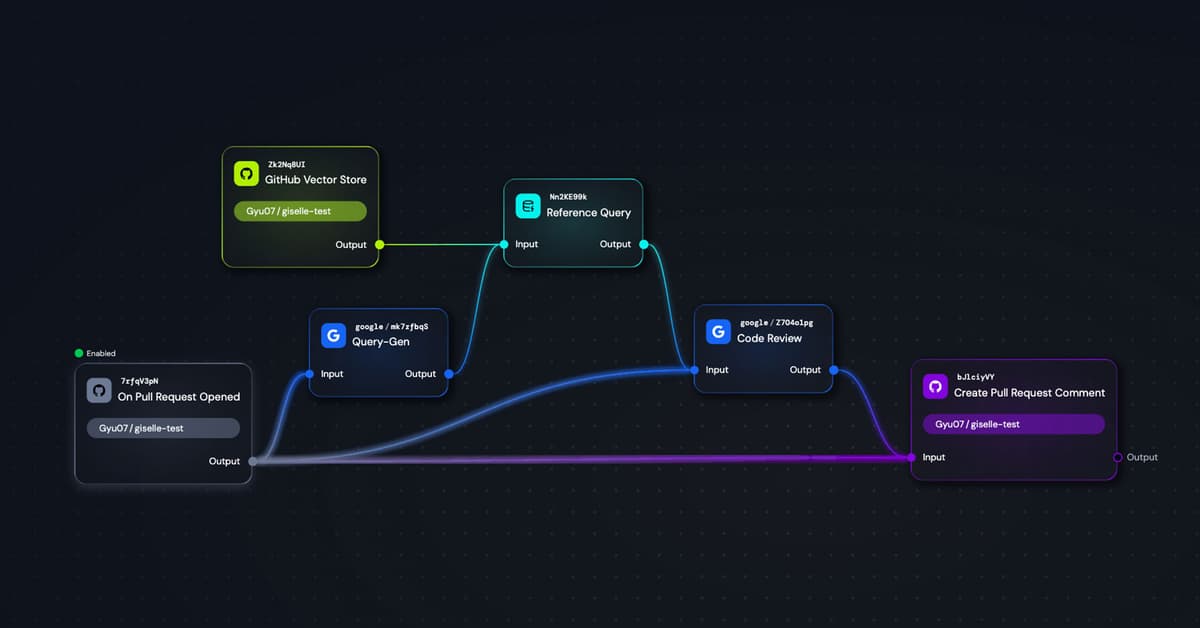Viewport: 1200px width, 628px height.
Task: Click the Query-Gen Output port
Action: (448, 374)
